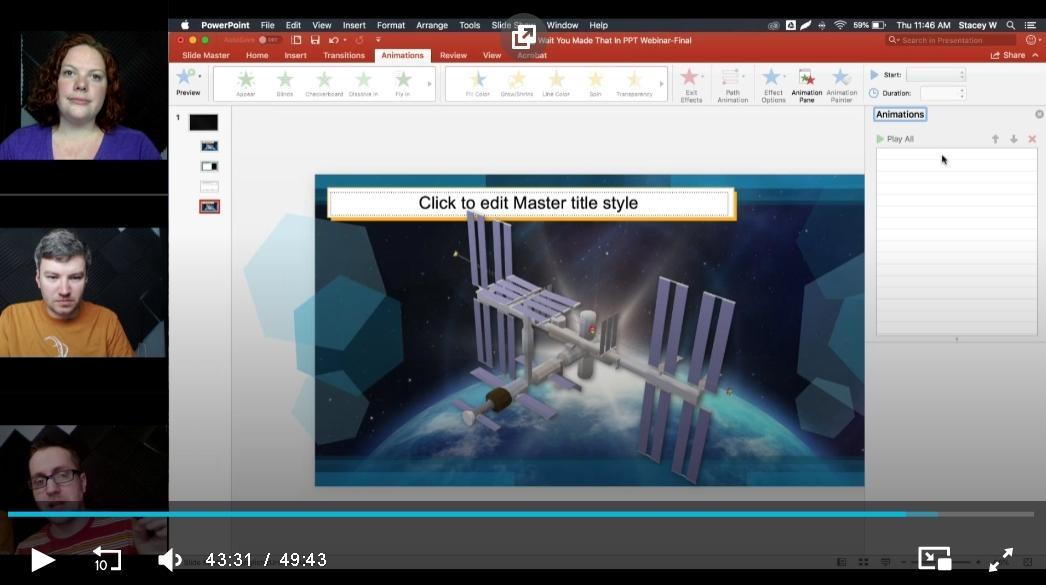1046x585 pixels.
Task: Open the Exit Effects gallery
Action: (691, 85)
